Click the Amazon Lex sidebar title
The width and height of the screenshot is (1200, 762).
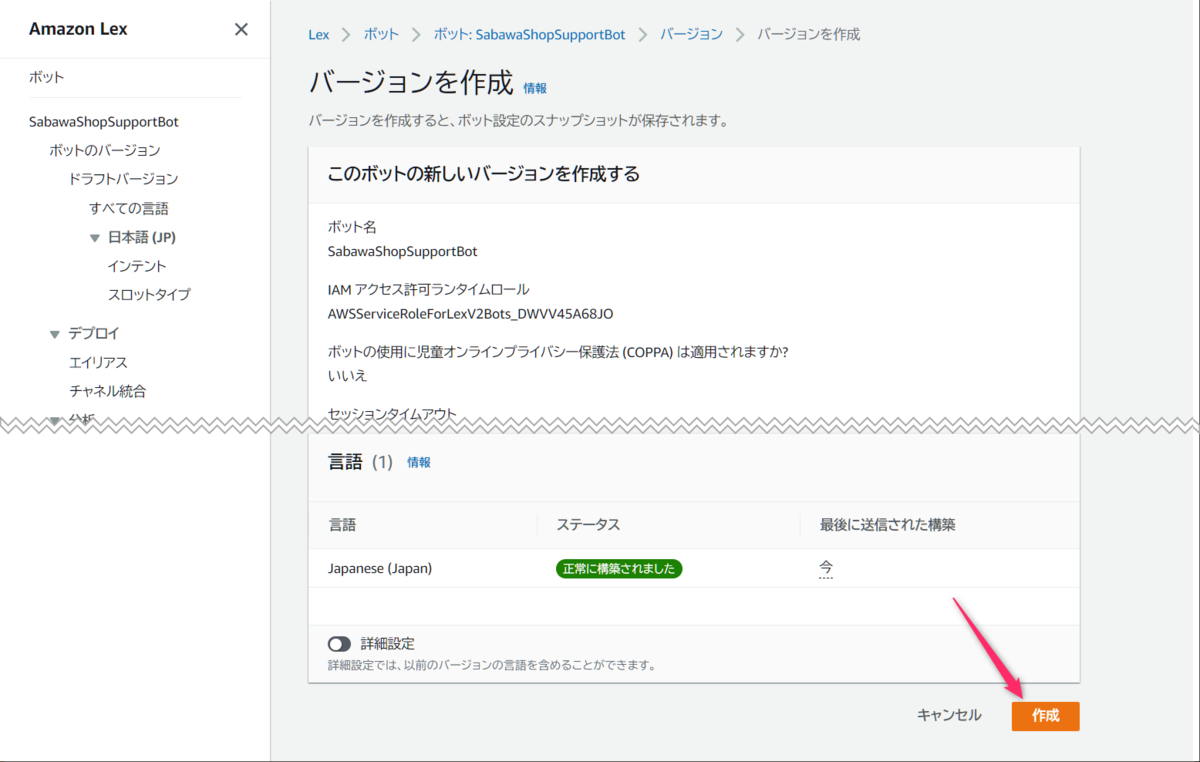click(x=78, y=29)
